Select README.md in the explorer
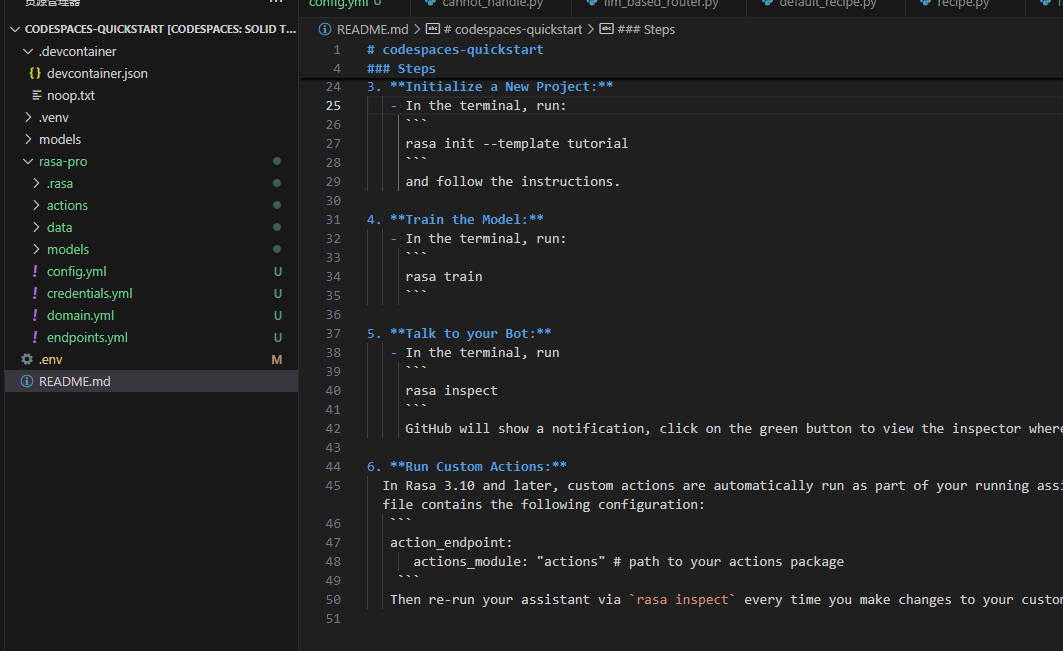 (x=151, y=381)
